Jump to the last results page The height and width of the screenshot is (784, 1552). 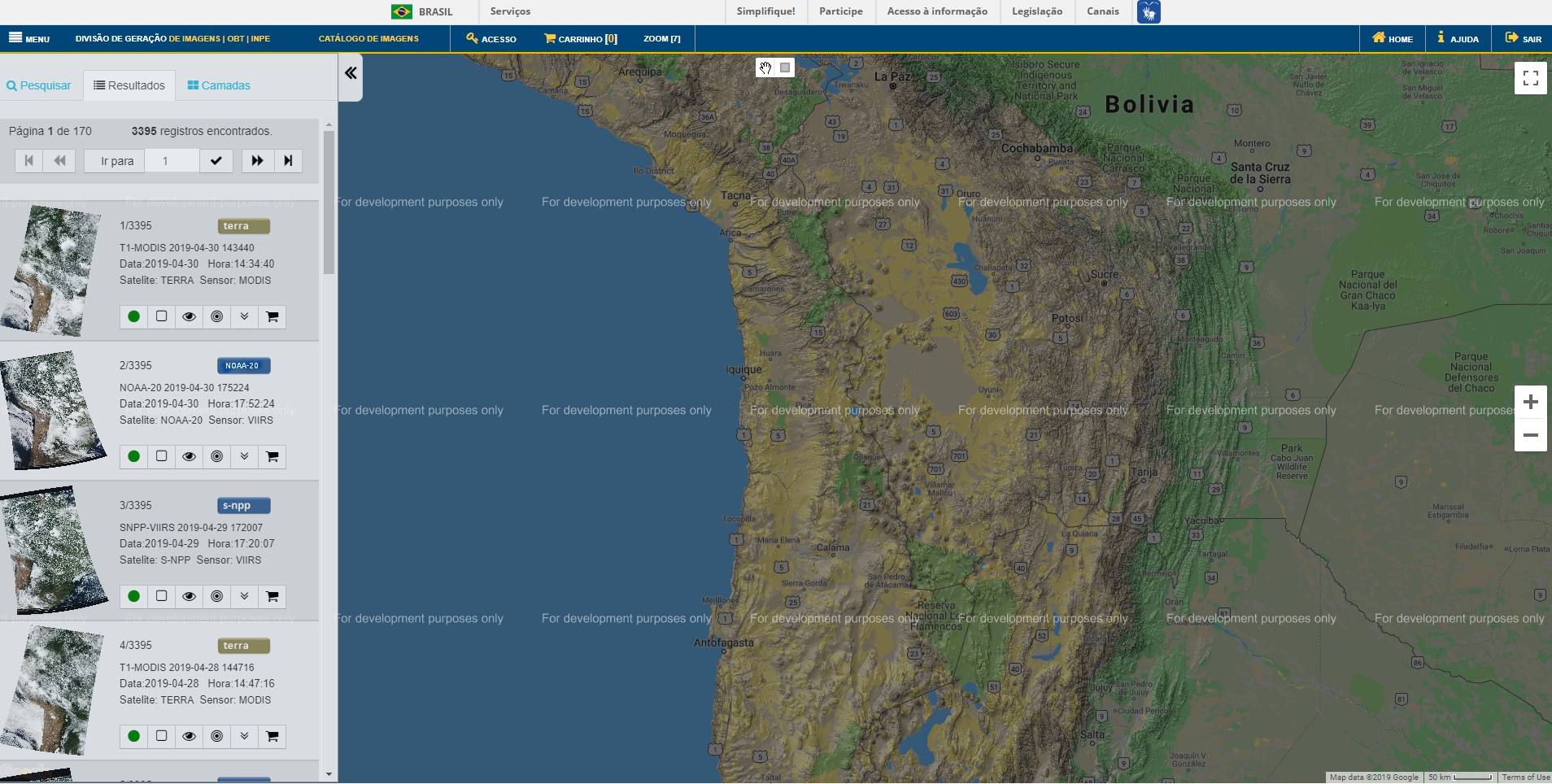coord(288,160)
